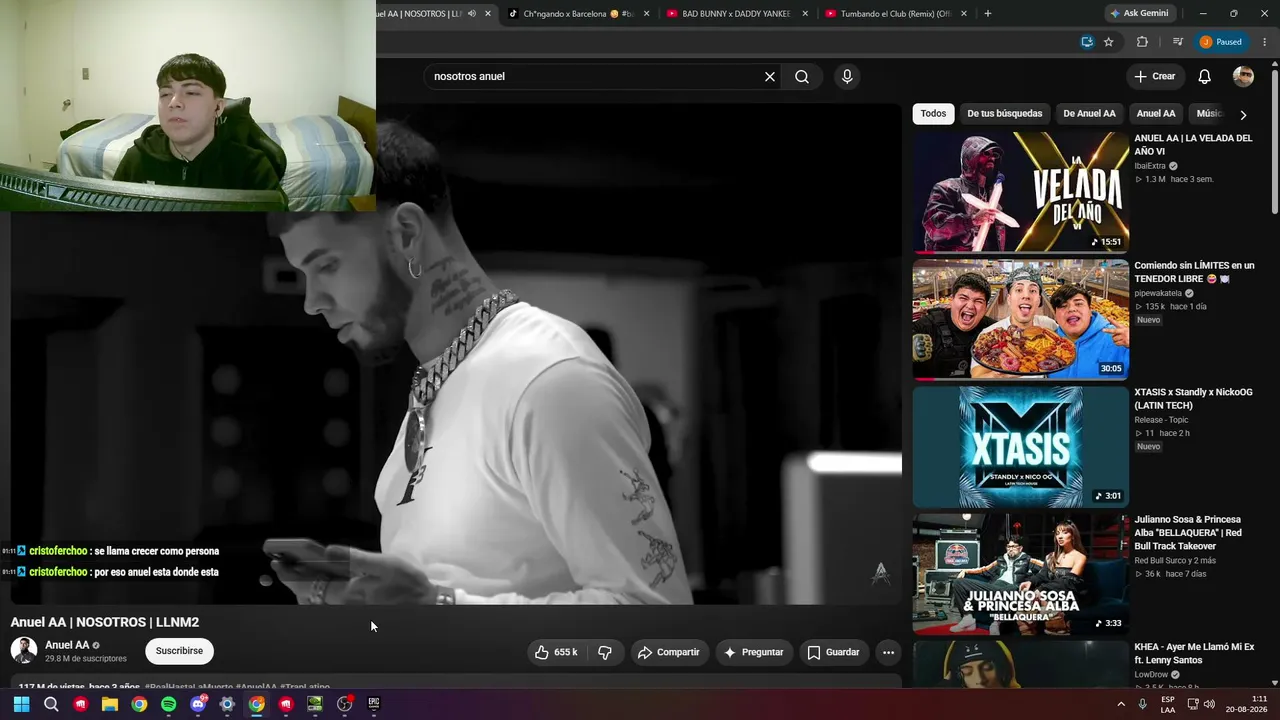Open Spotify from the taskbar
1280x720 pixels.
[168, 704]
